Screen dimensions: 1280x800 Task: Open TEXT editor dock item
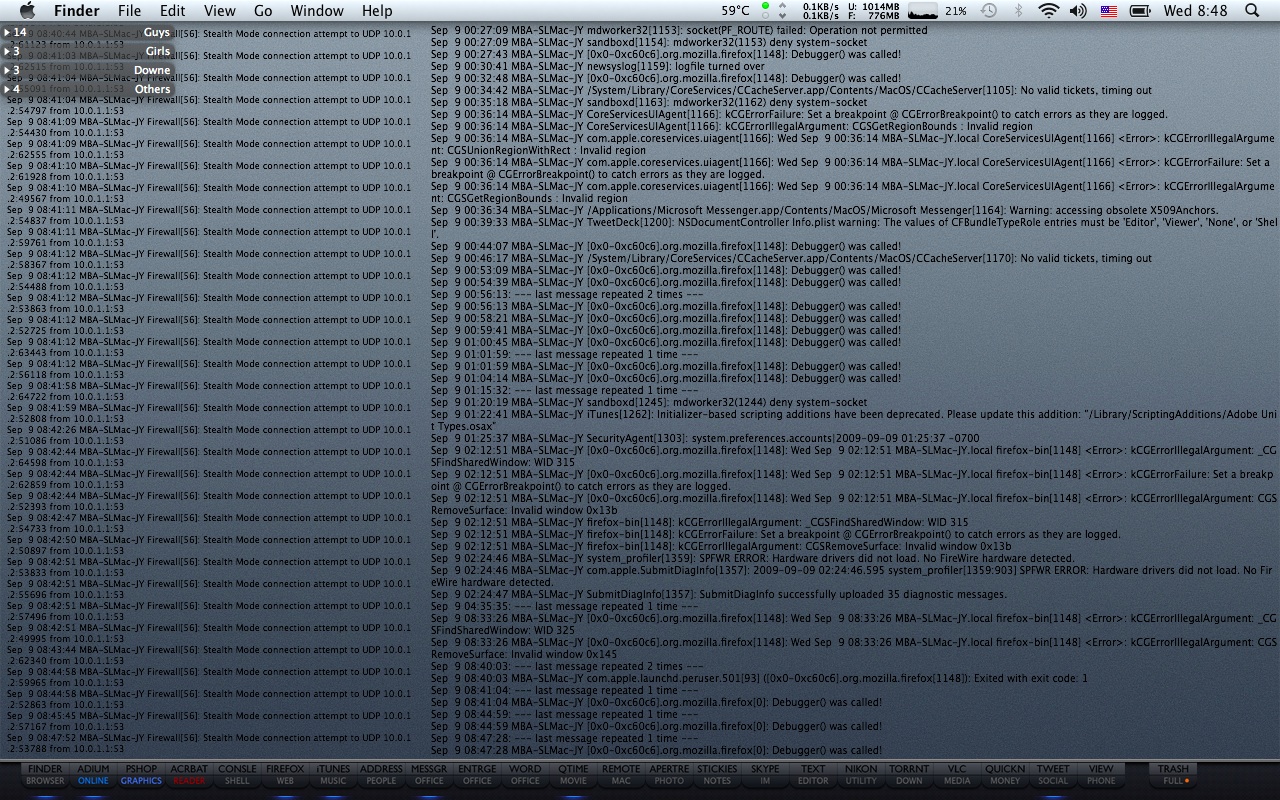(813, 775)
